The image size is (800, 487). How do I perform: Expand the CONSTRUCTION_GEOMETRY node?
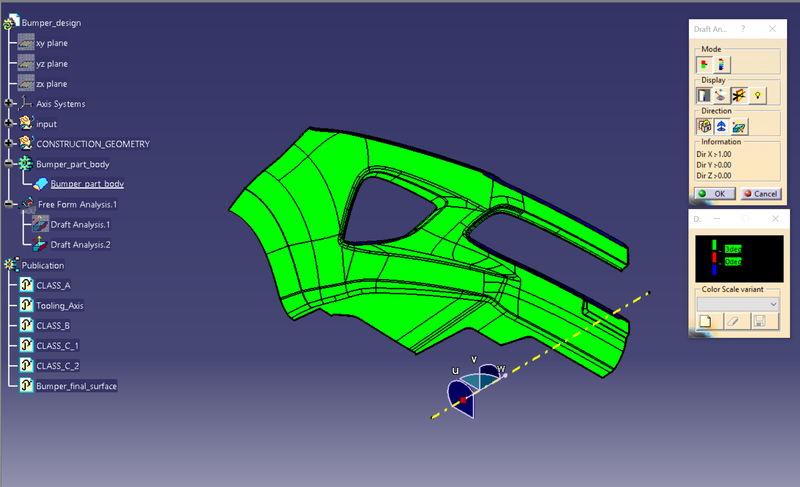tap(9, 144)
